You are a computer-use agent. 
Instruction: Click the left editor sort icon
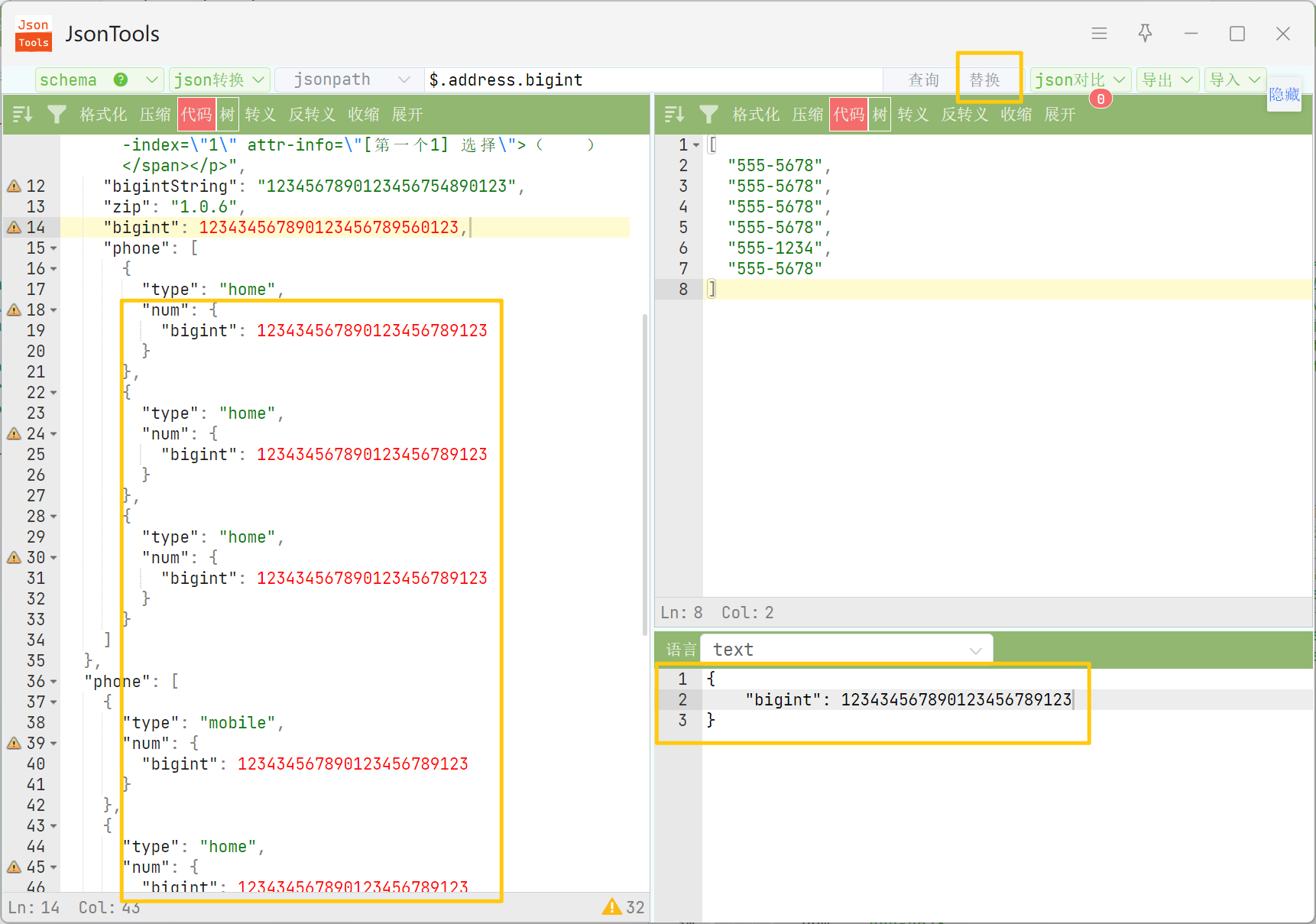click(x=22, y=115)
